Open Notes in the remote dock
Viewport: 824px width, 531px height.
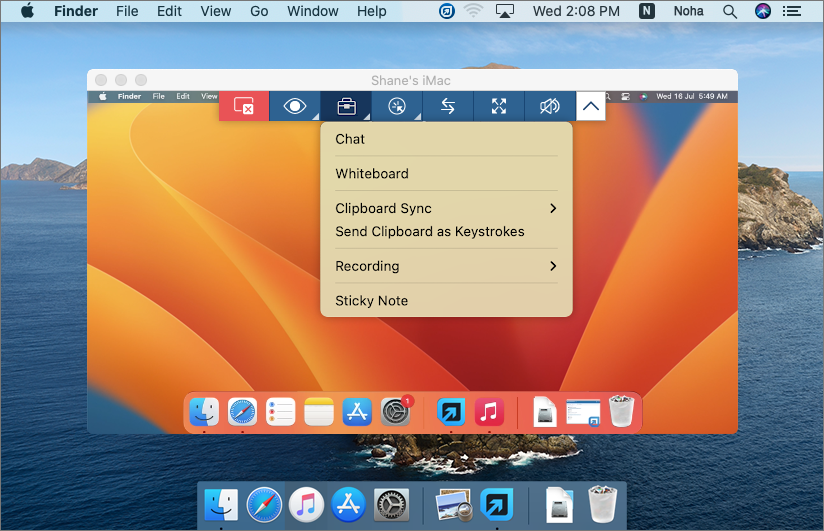(319, 411)
